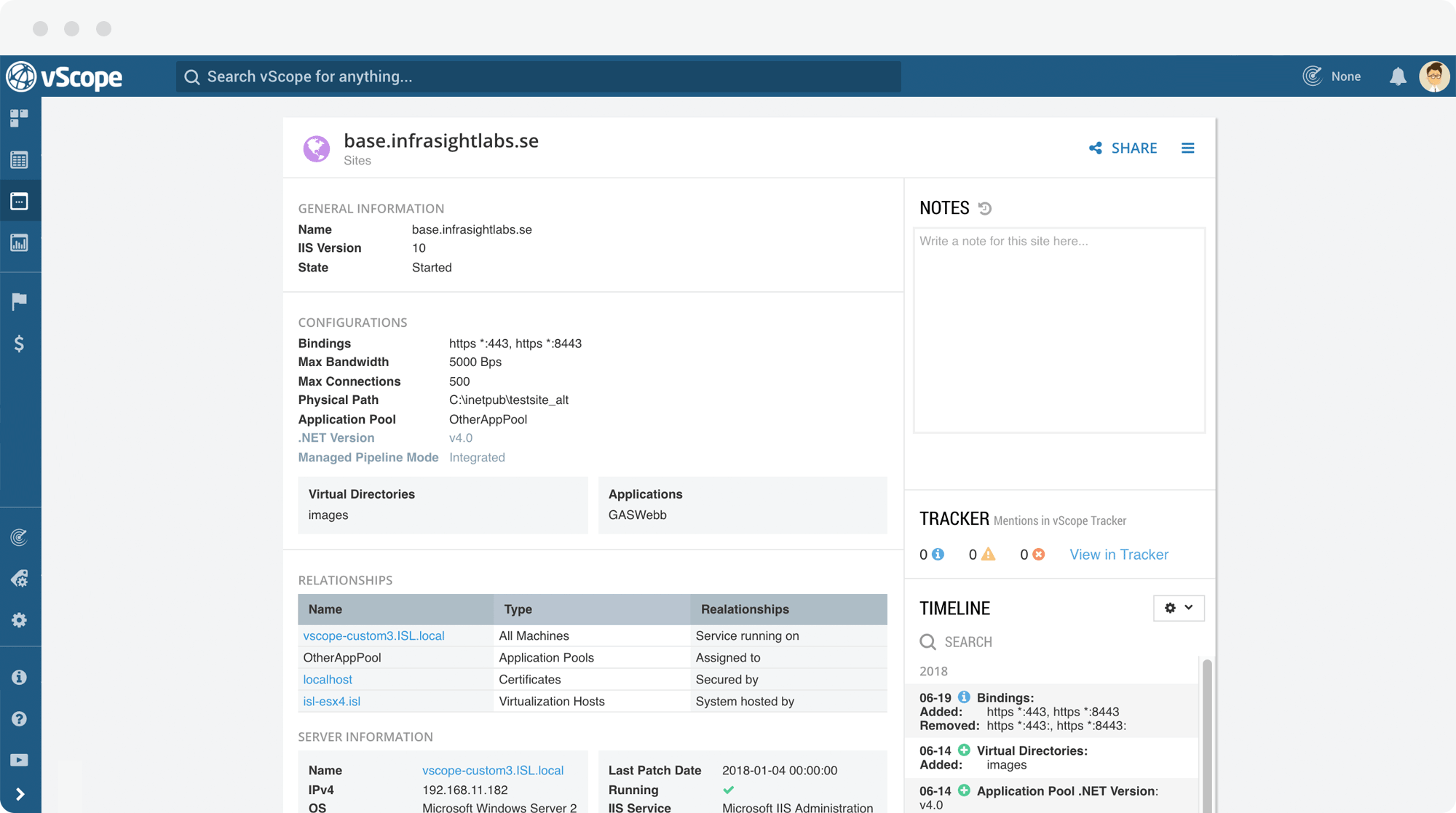The height and width of the screenshot is (813, 1456).
Task: Open the discovery settings radar-gear sidebar icon
Action: [20, 579]
